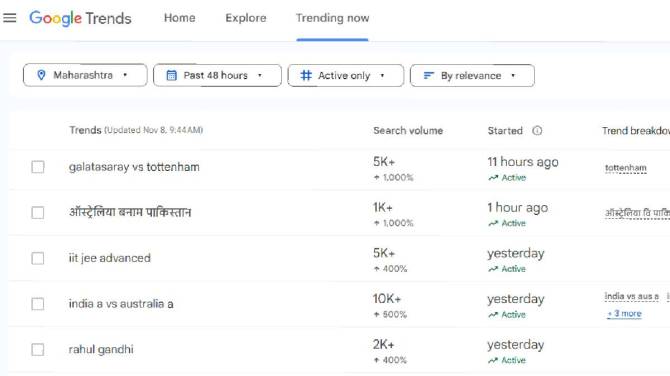Click the Trends column header

[85, 130]
